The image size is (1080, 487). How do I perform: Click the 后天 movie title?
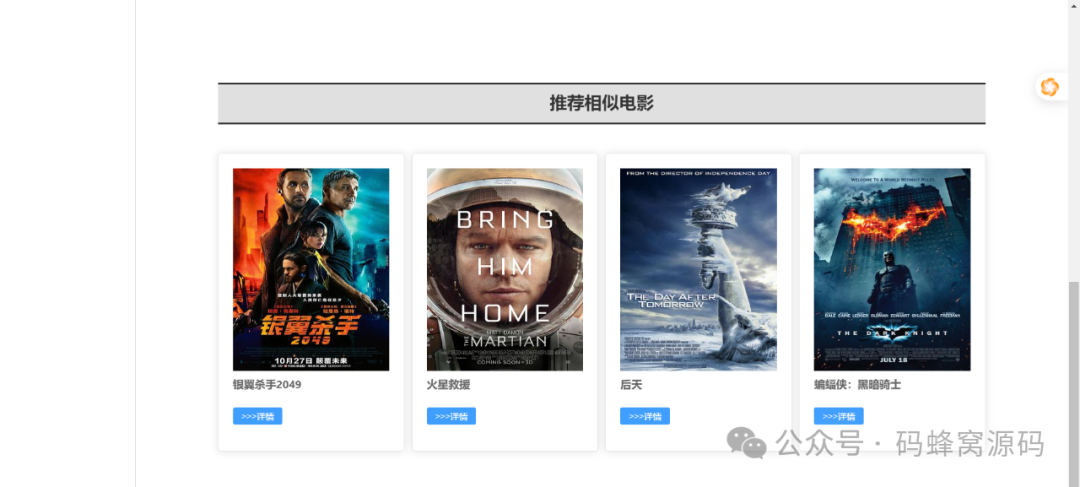[631, 384]
